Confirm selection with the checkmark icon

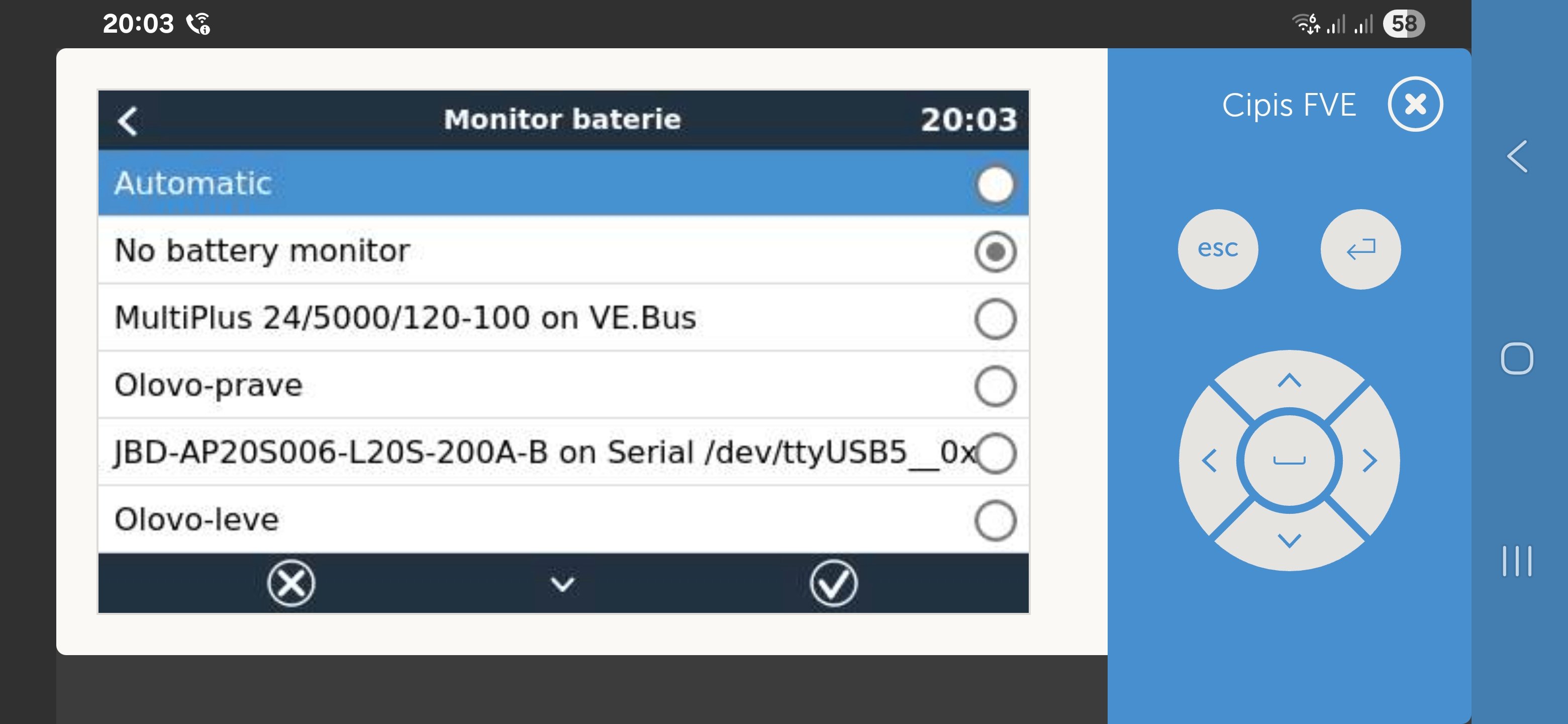(833, 583)
